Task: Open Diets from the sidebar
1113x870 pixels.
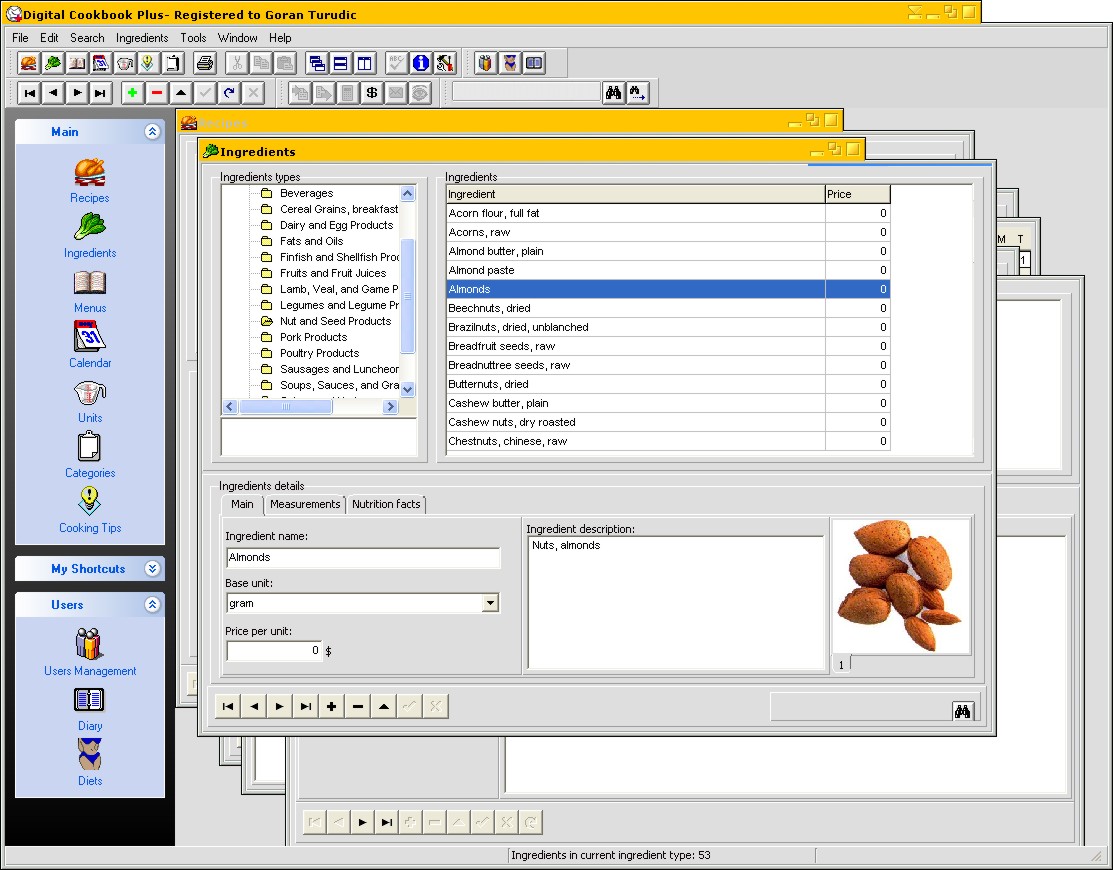Action: tap(89, 763)
